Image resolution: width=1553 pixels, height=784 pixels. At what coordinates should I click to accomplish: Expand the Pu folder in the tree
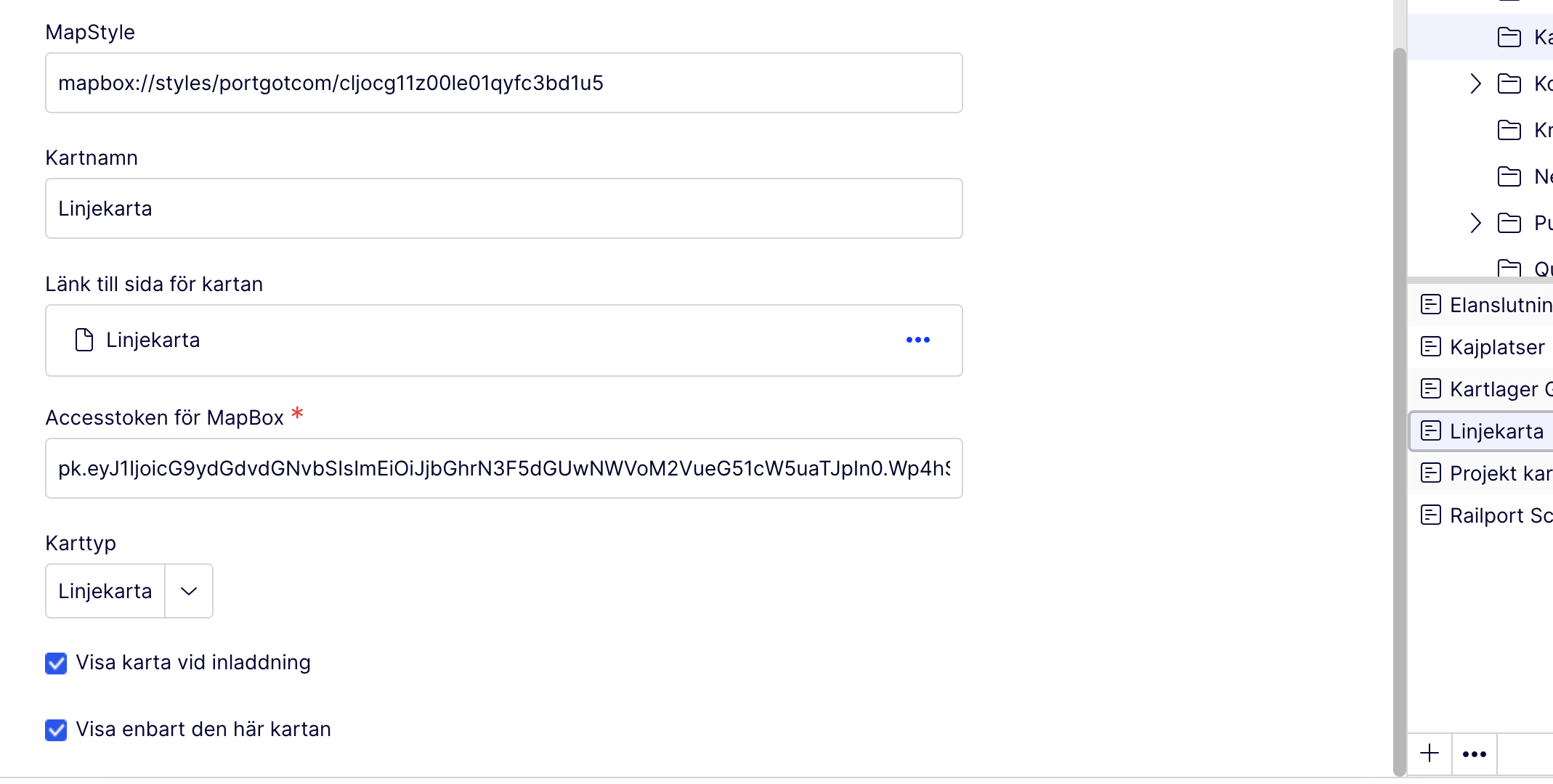1475,223
